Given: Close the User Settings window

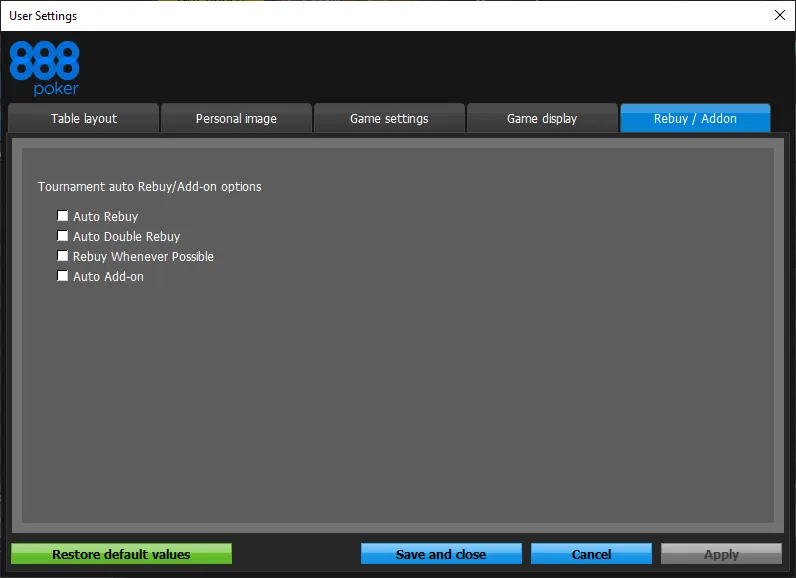Looking at the screenshot, I should click(x=780, y=15).
